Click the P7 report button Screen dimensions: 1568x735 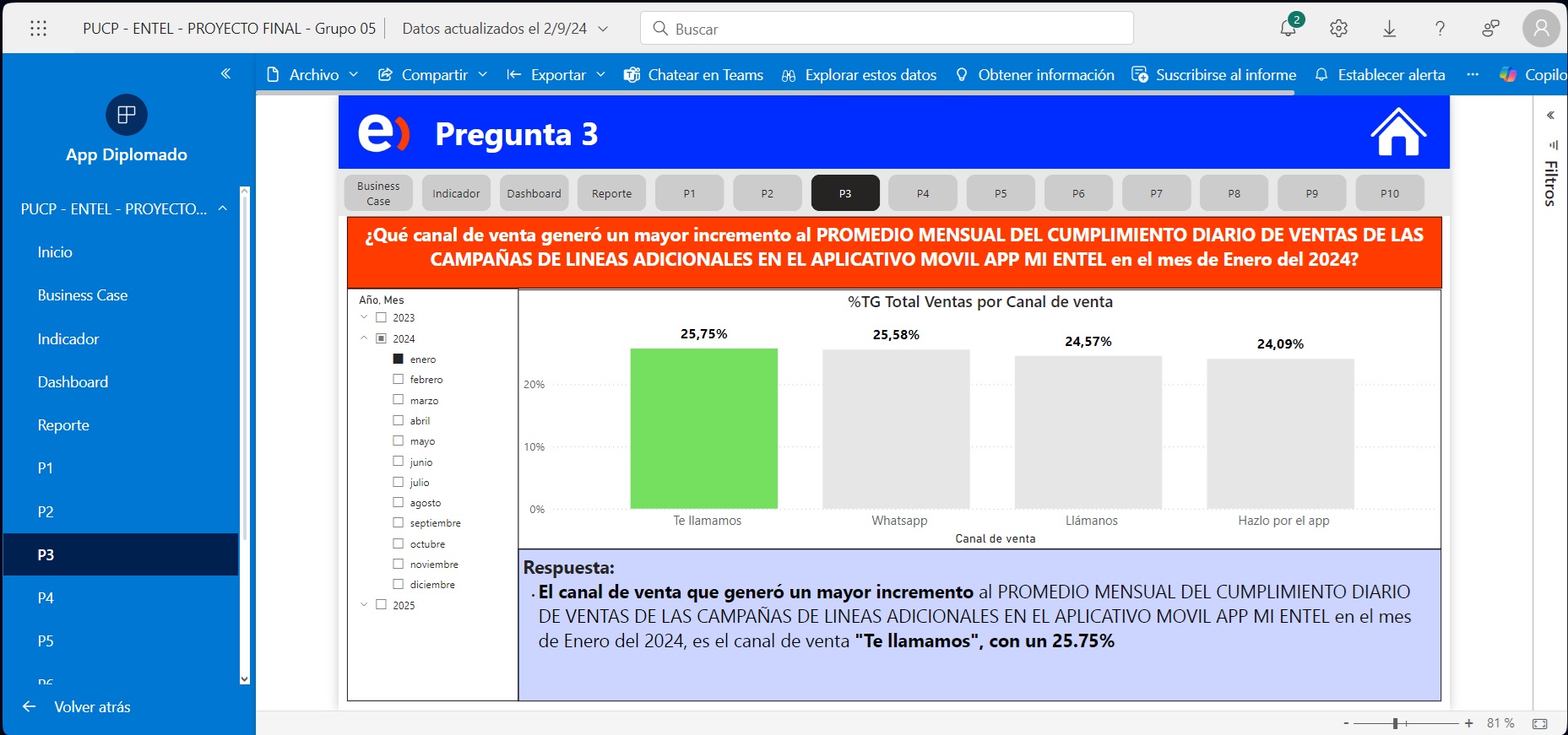tap(1156, 193)
